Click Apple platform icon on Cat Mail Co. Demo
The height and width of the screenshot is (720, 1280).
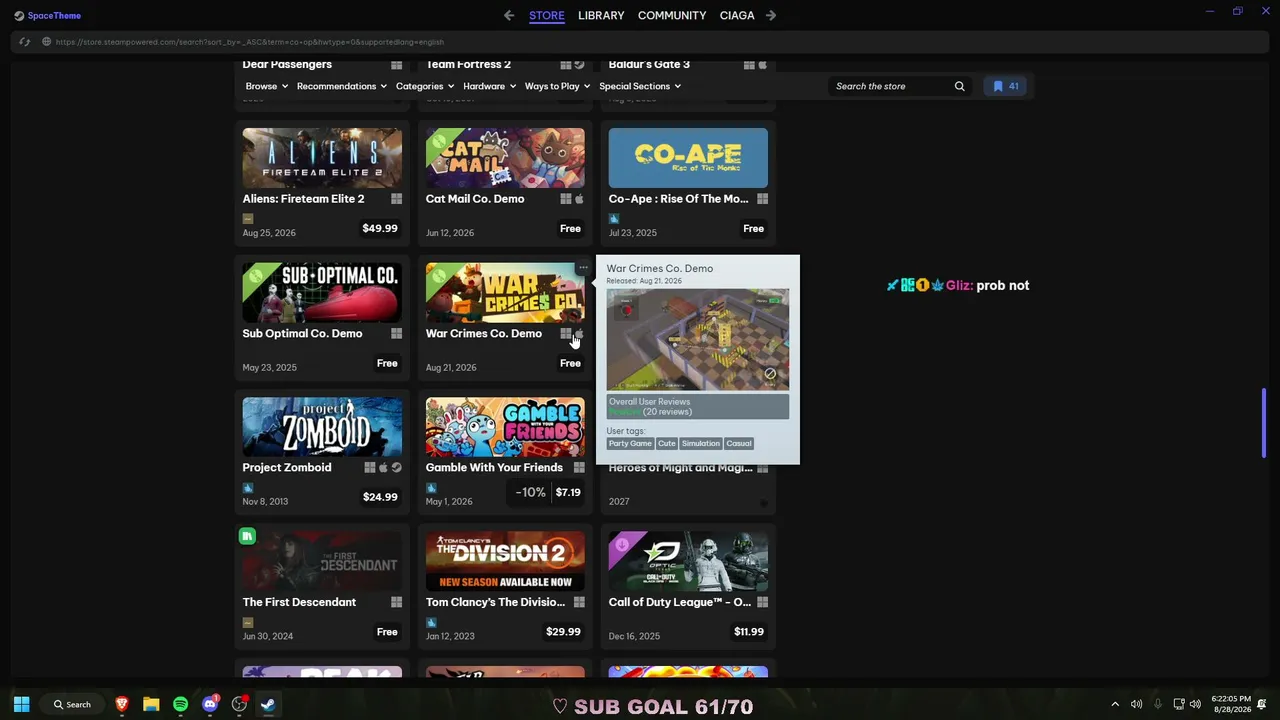579,199
